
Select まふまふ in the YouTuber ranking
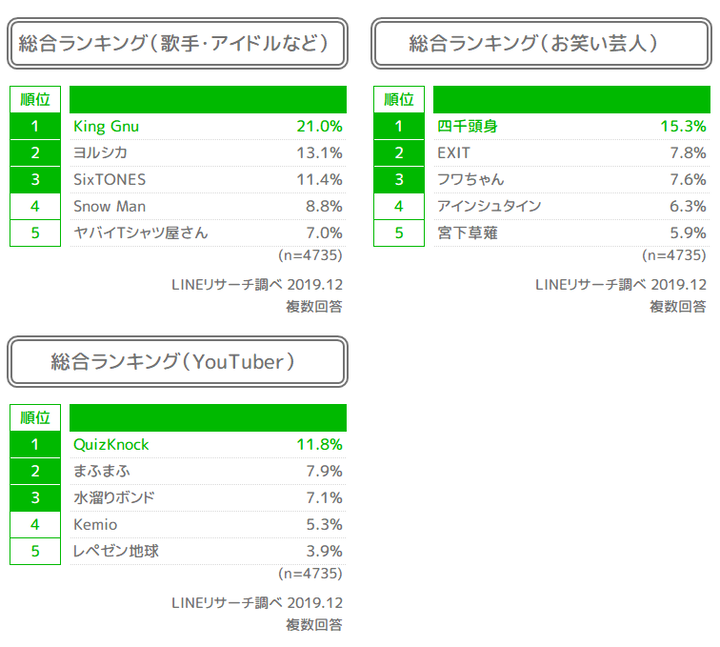[x=101, y=471]
